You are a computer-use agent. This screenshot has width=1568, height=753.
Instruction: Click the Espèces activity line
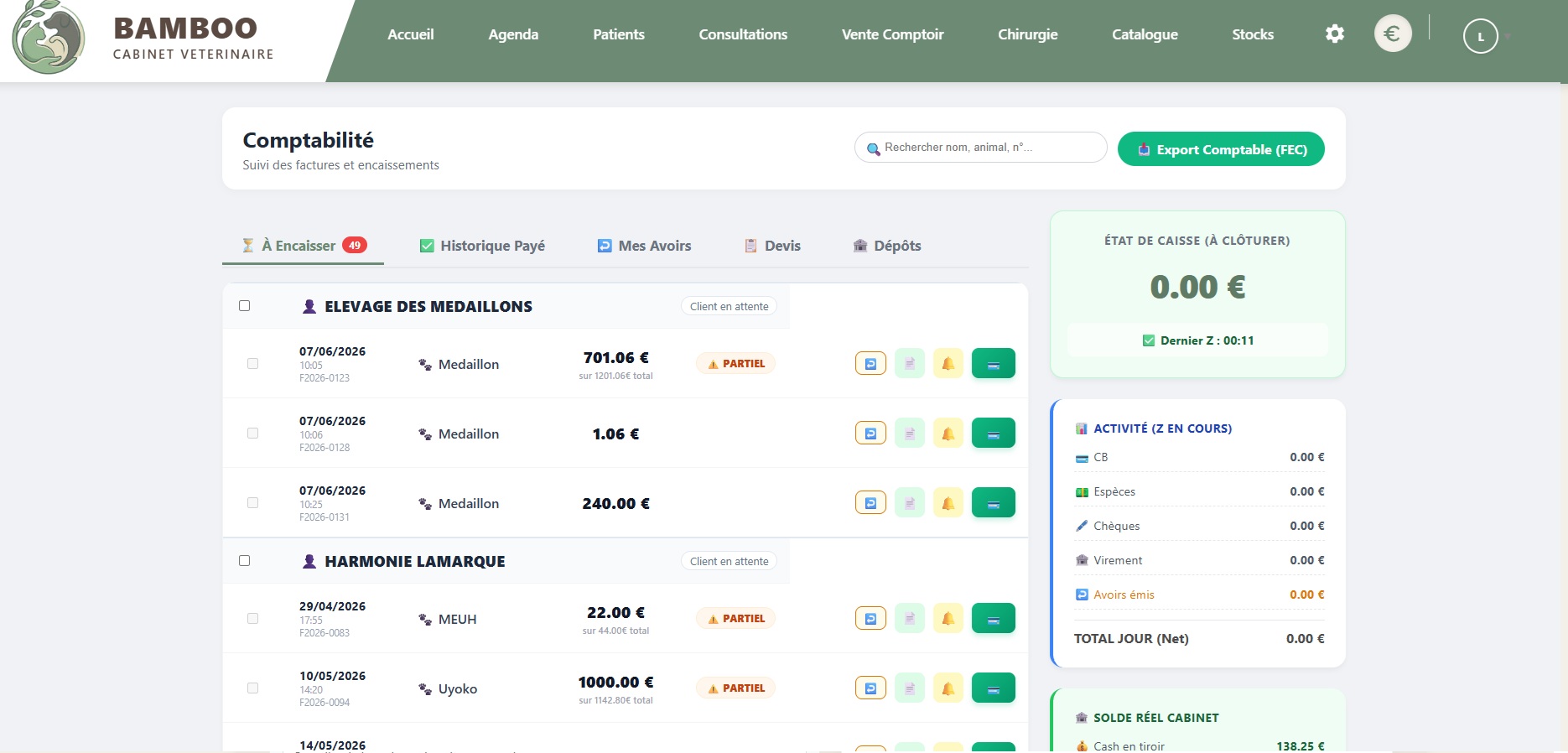click(x=1200, y=491)
